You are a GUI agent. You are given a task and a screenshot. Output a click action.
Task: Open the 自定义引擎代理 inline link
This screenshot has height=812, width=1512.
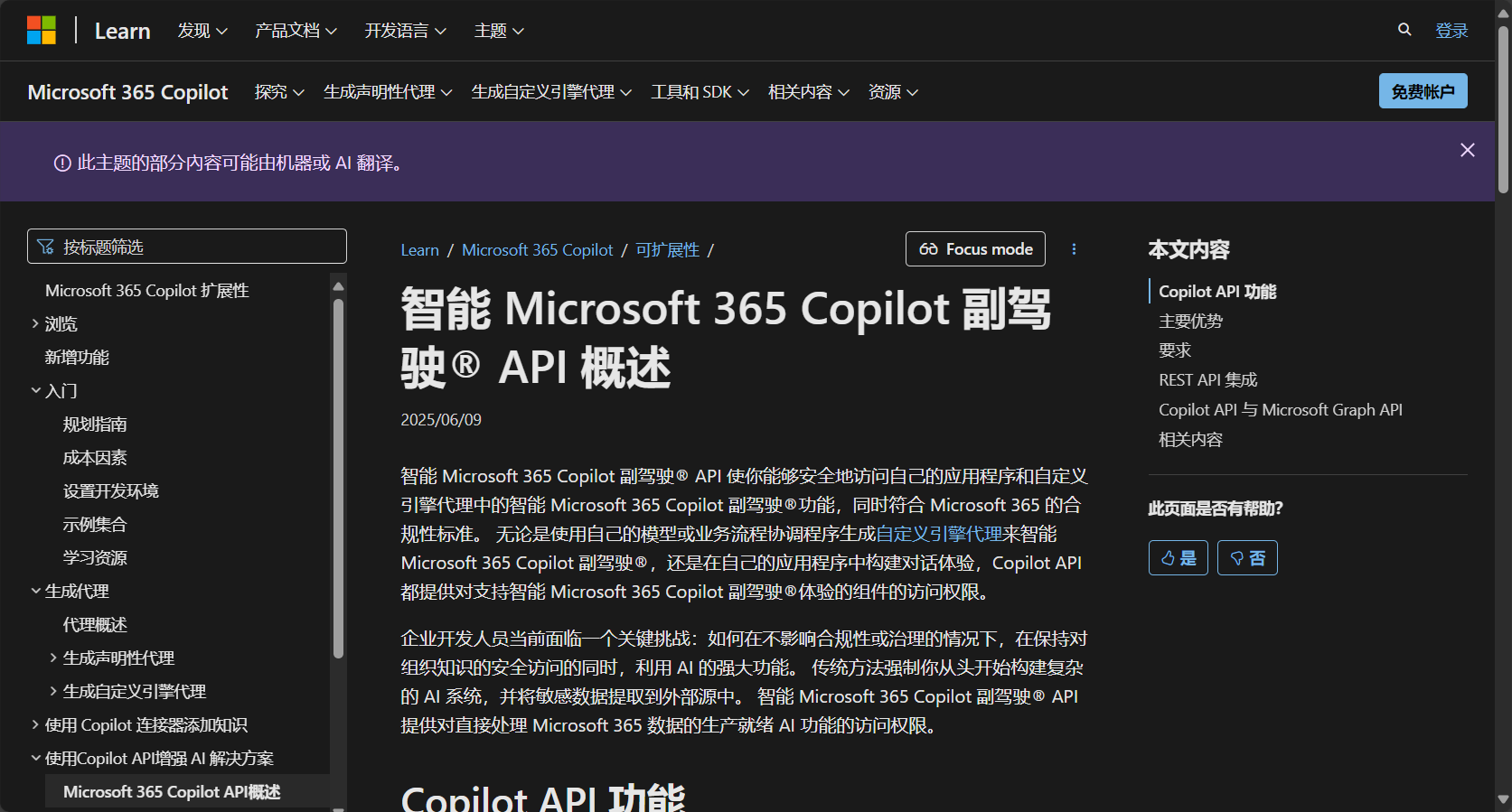940,534
